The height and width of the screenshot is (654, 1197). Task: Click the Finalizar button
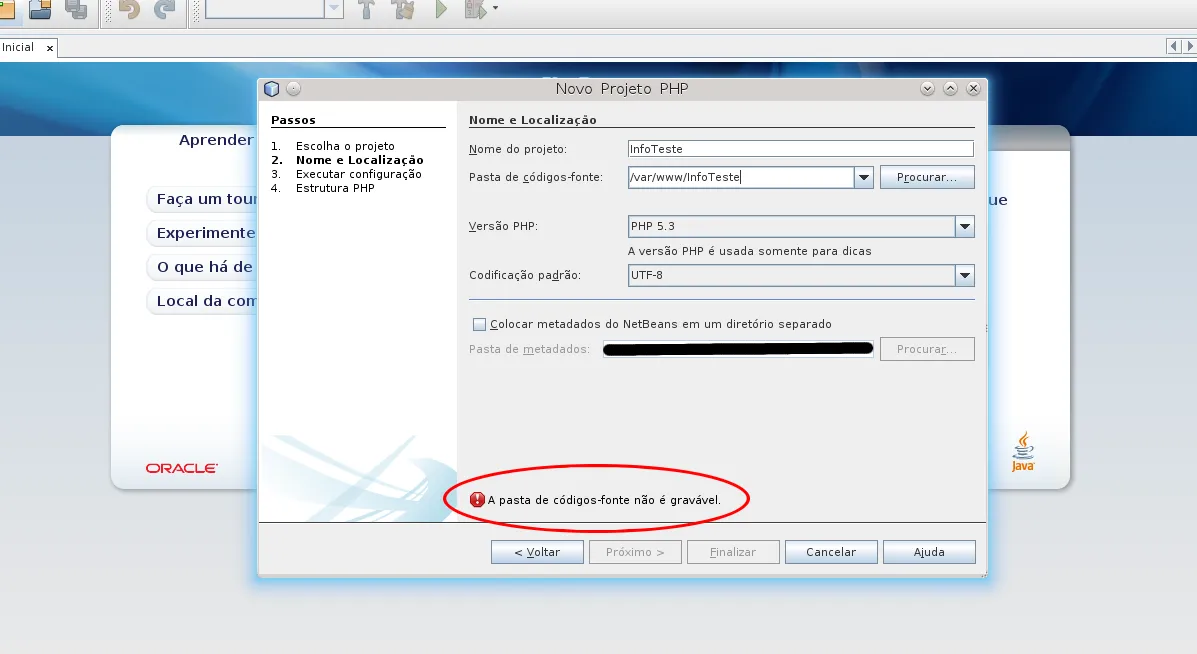[733, 552]
